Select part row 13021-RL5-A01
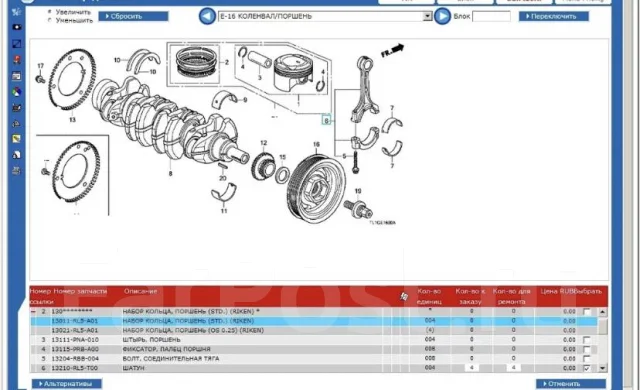The height and width of the screenshot is (390, 640). 314,330
